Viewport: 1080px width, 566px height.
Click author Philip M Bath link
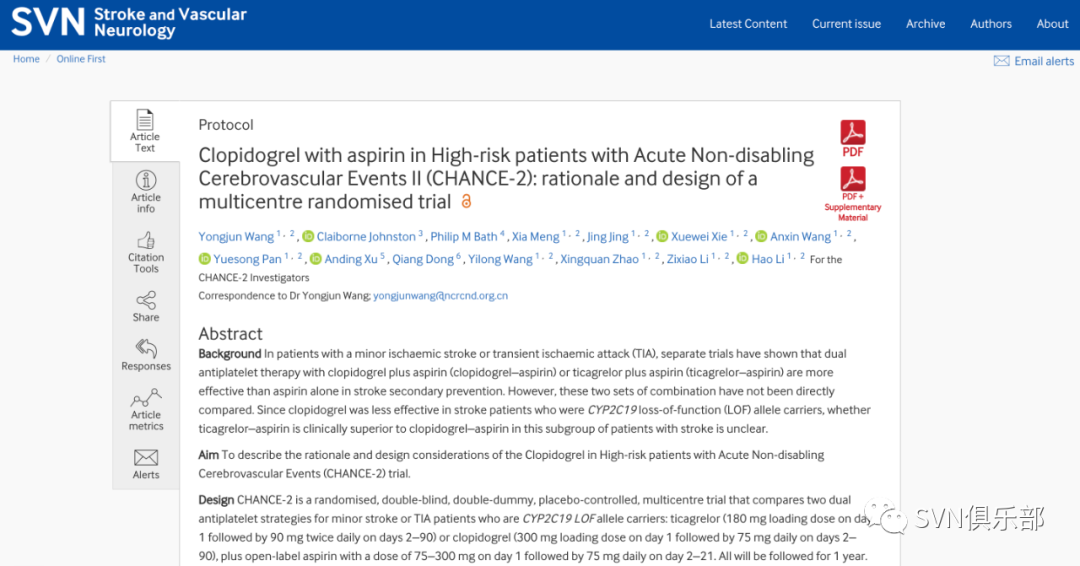[464, 237]
